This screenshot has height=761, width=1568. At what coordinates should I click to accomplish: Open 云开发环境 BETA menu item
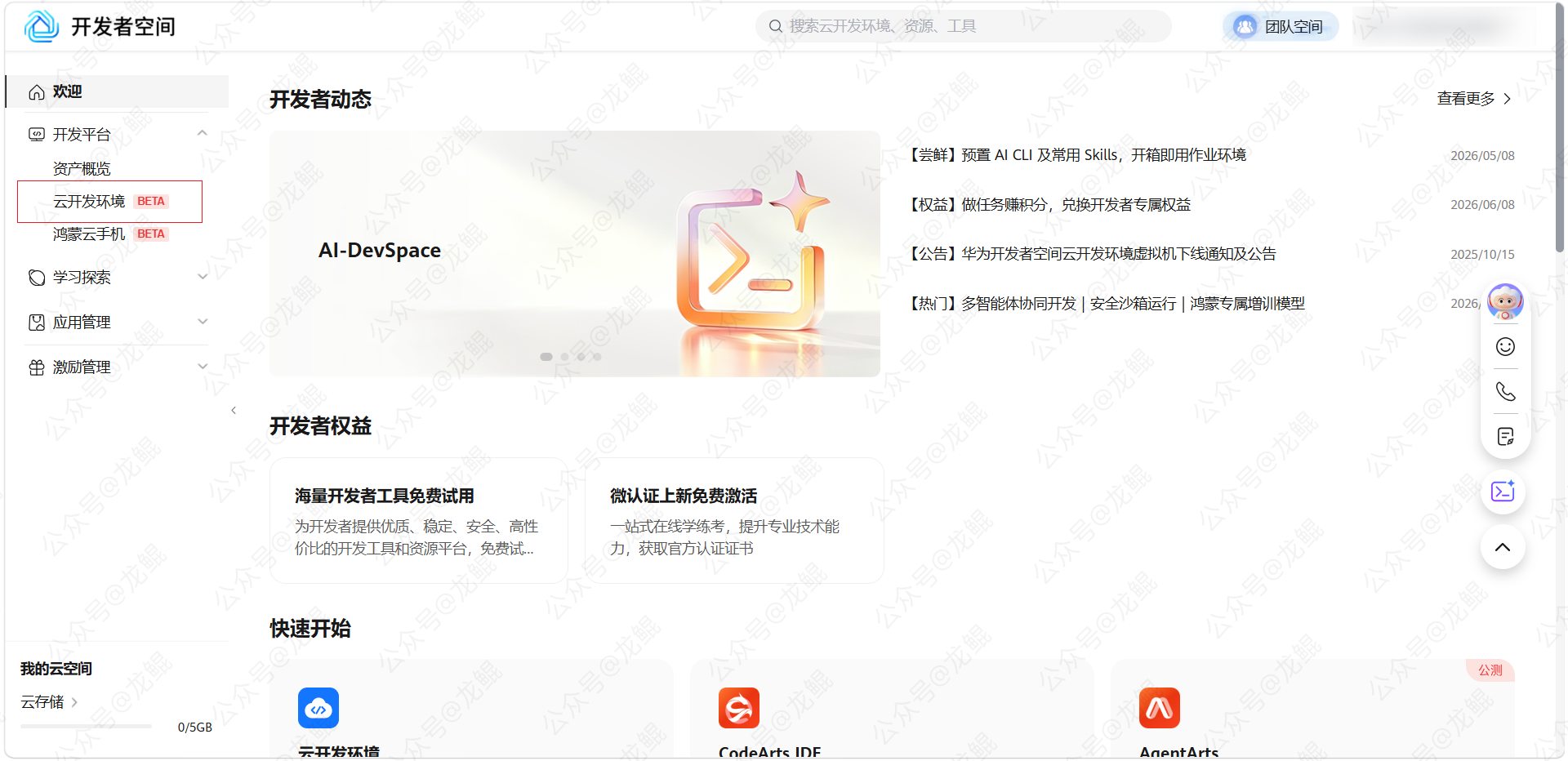coord(109,202)
